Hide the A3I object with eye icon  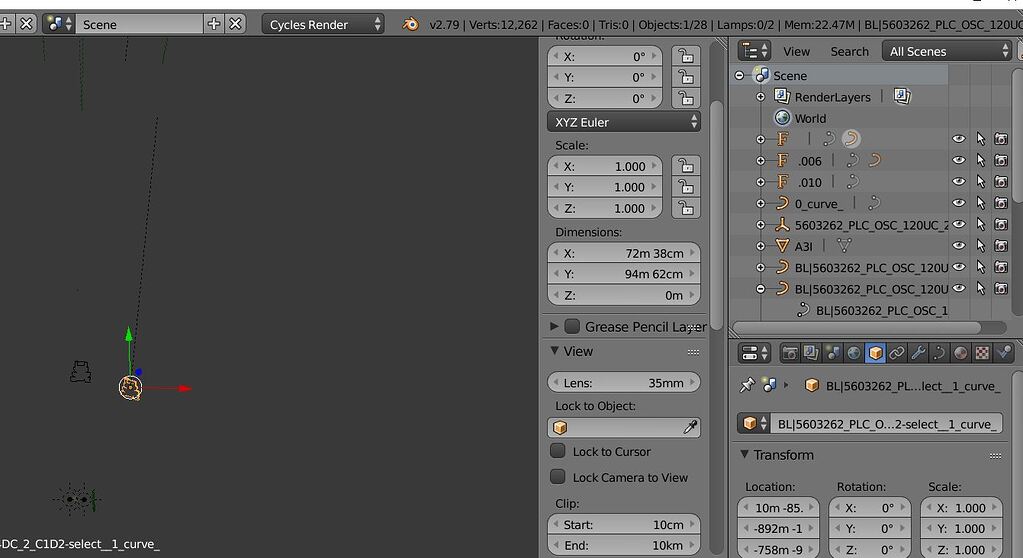point(958,245)
